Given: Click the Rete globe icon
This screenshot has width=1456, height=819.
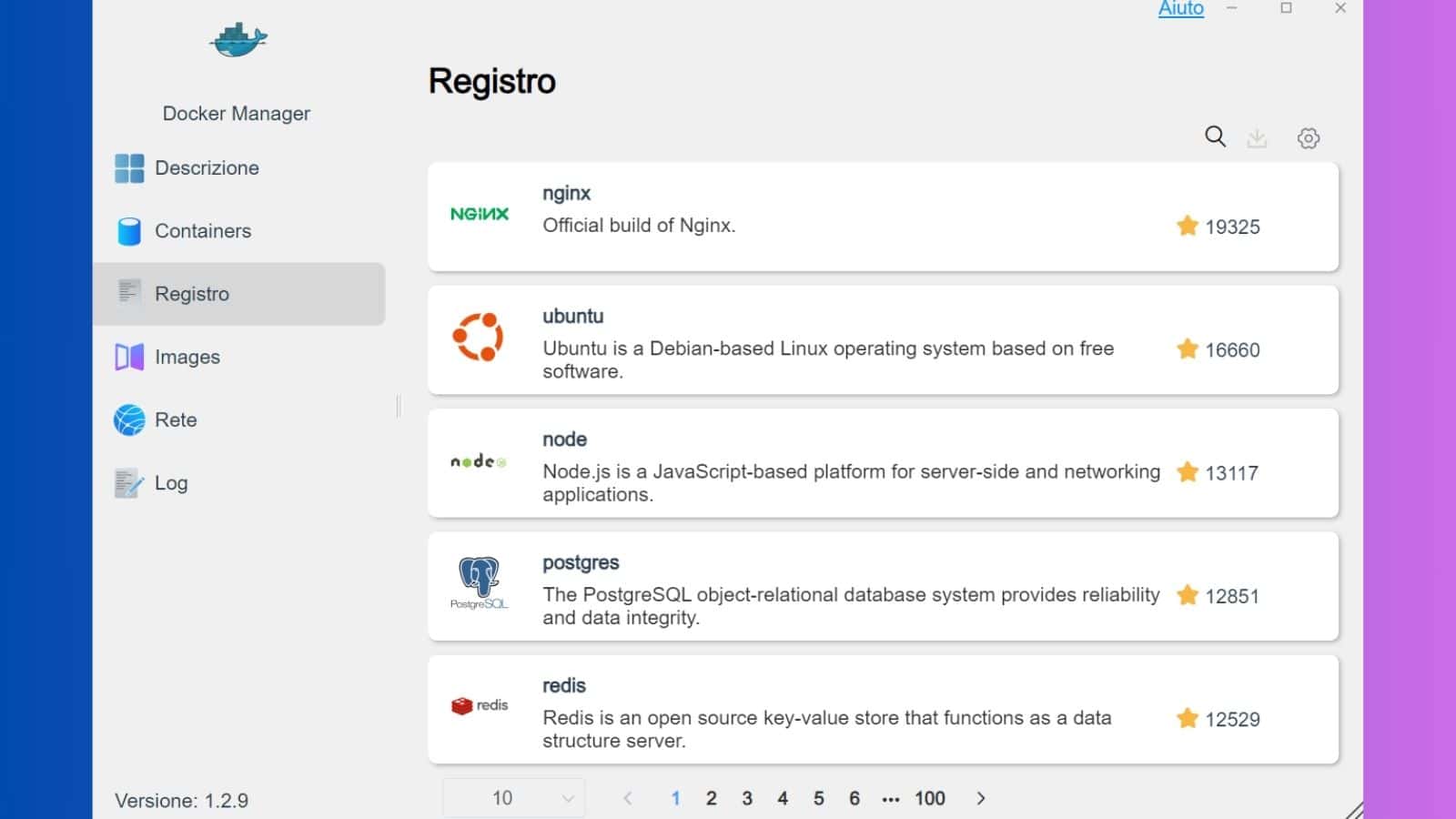Looking at the screenshot, I should [129, 420].
